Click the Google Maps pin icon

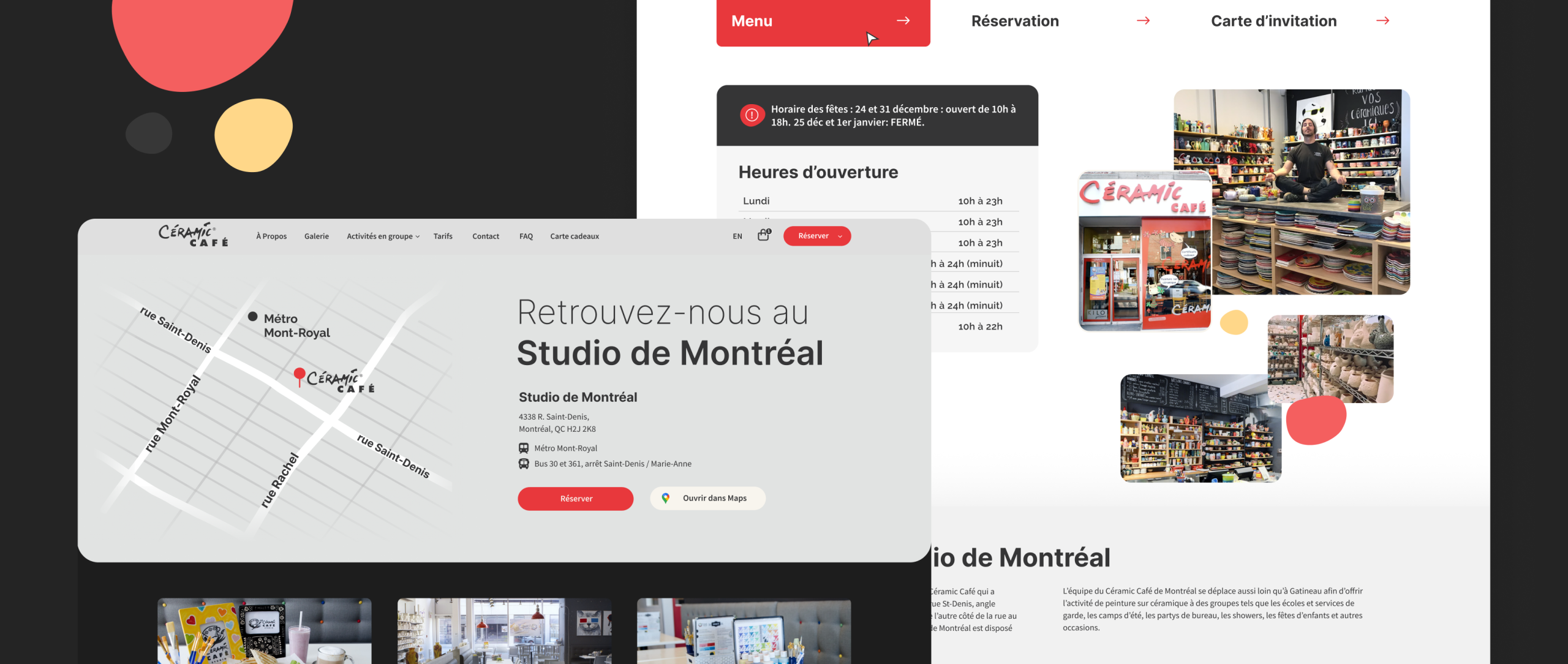[666, 498]
